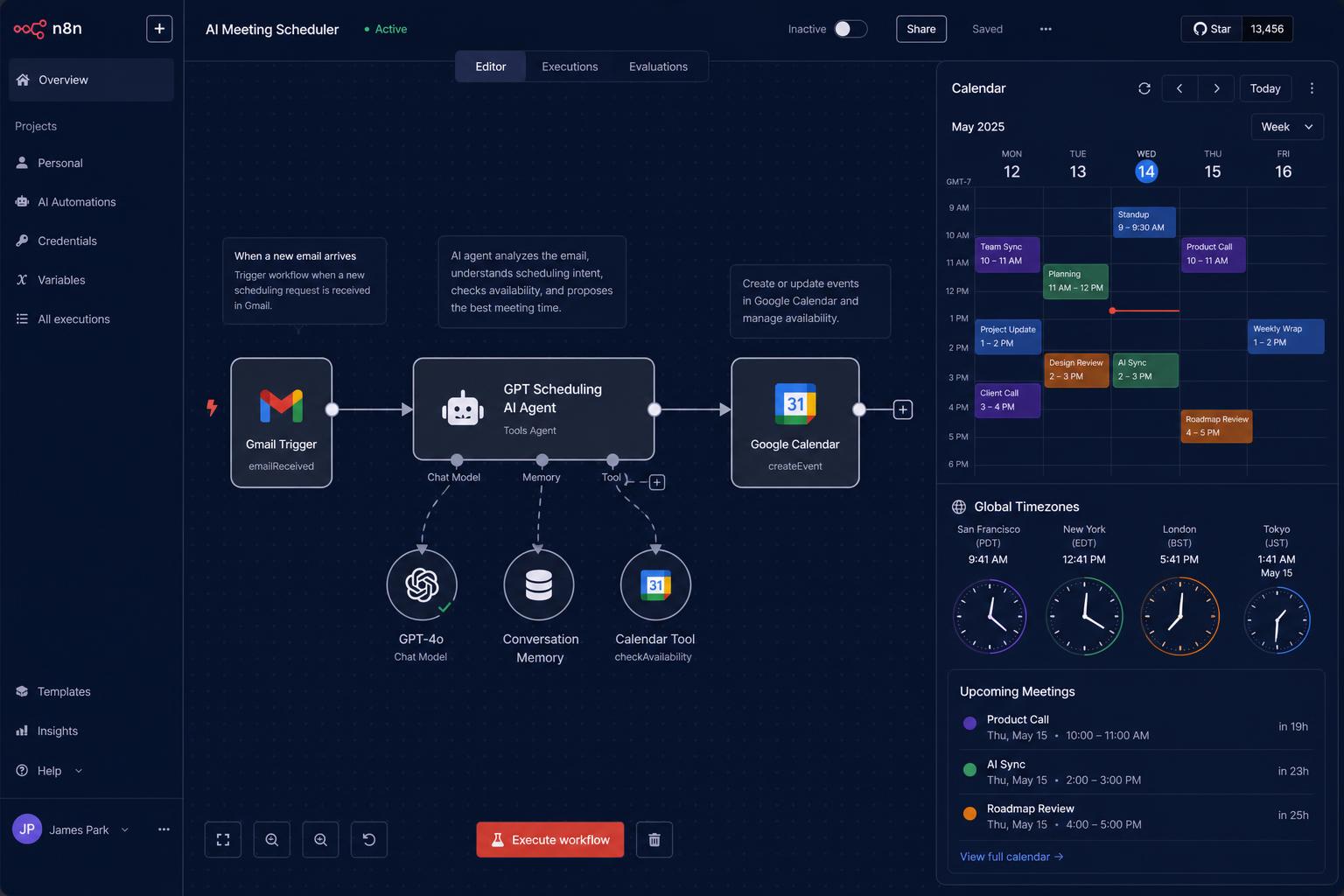
Task: Click the plus button beside n8n logo
Action: click(159, 29)
